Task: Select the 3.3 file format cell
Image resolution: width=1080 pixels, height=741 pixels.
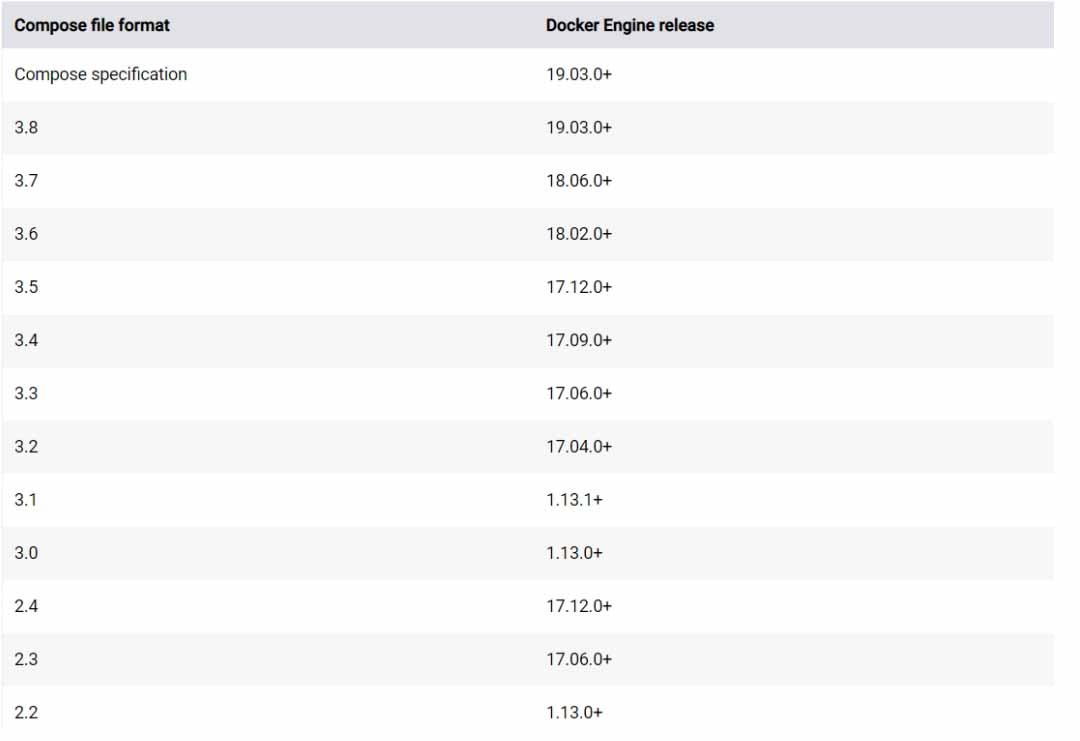Action: (27, 393)
